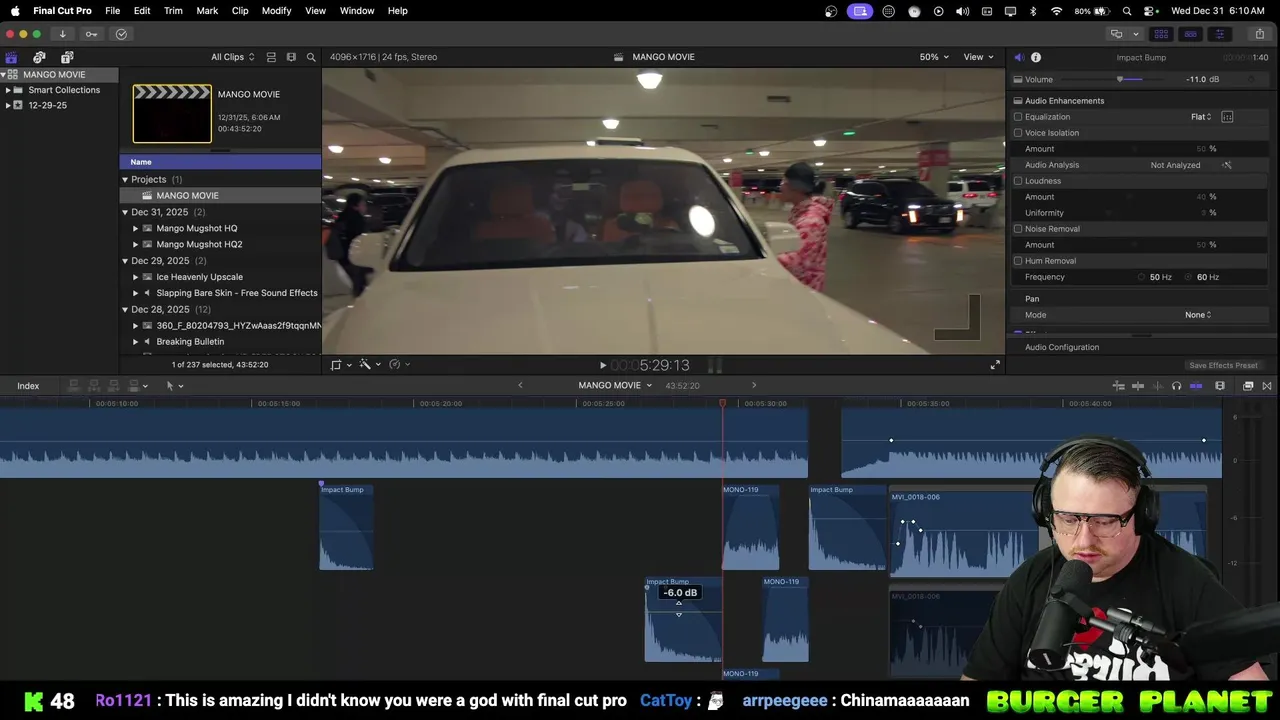The height and width of the screenshot is (720, 1280).
Task: Click the viewer Play button
Action: click(603, 366)
